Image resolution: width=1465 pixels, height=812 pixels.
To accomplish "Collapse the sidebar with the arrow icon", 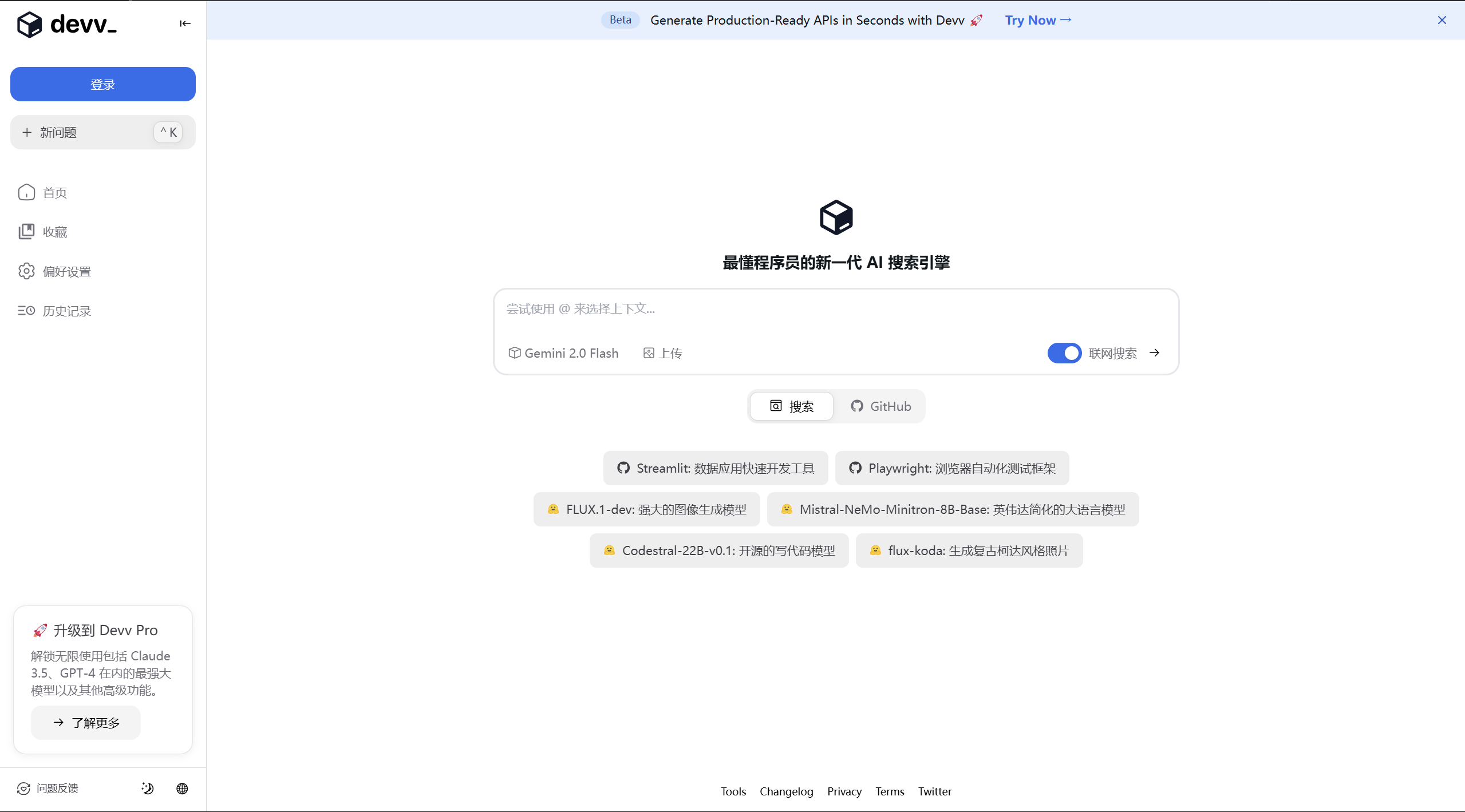I will click(x=185, y=23).
